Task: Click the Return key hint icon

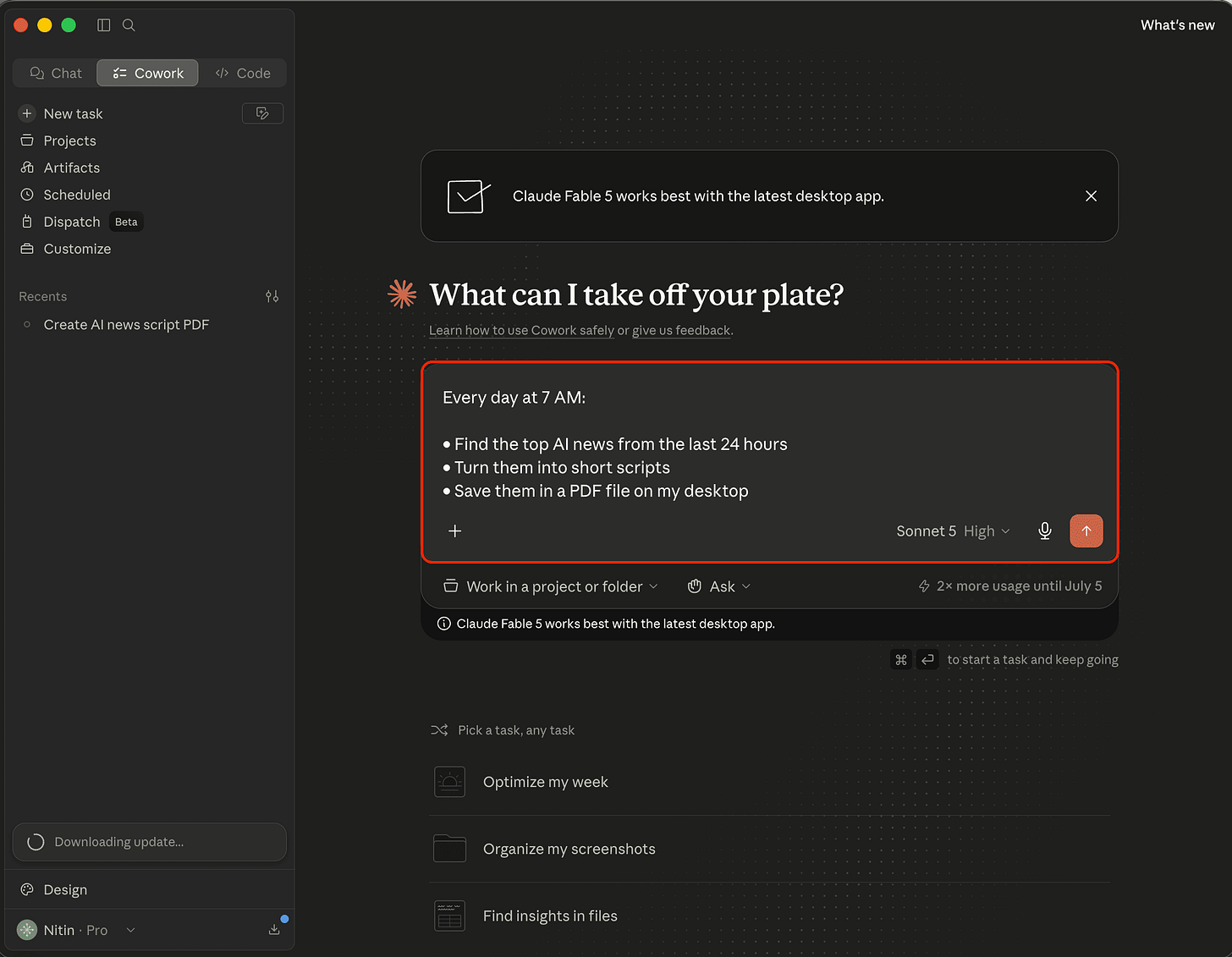Action: pyautogui.click(x=928, y=659)
